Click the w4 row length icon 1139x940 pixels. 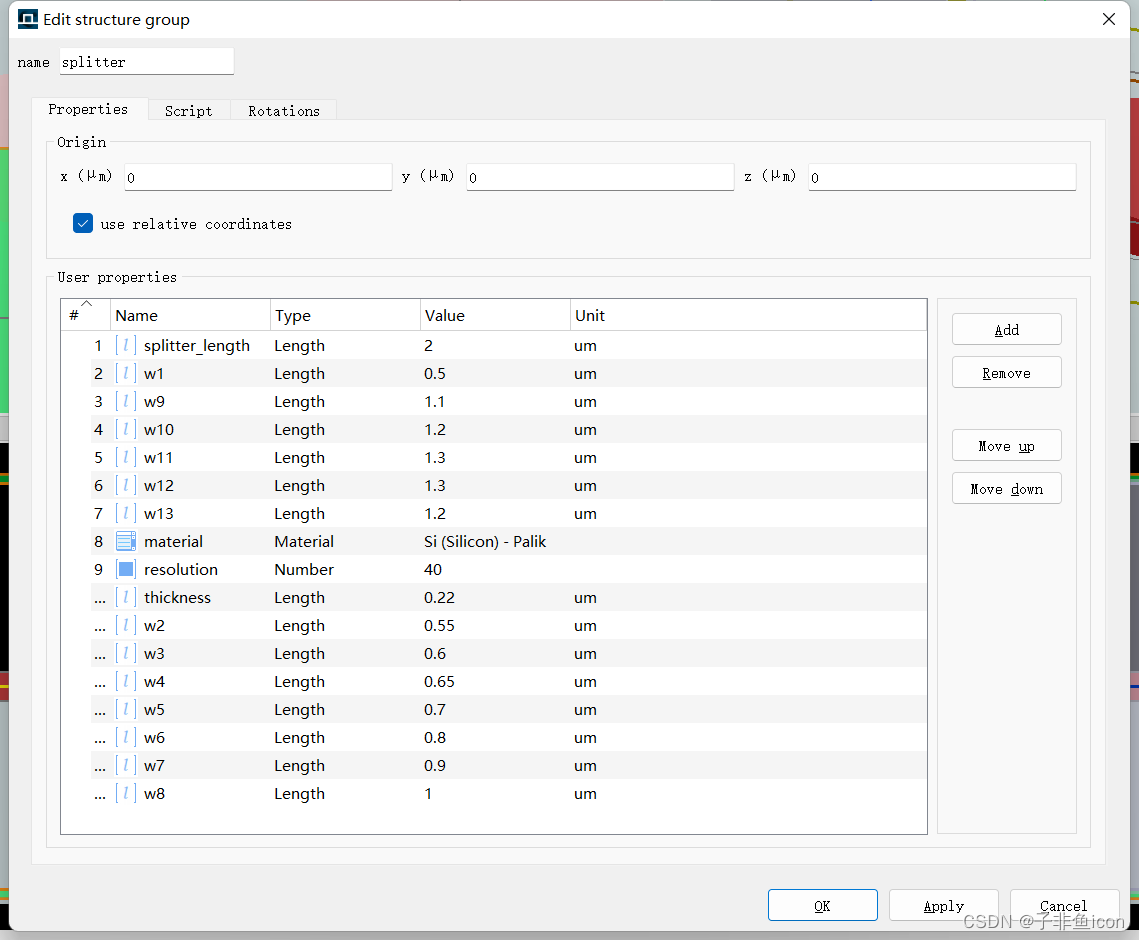(x=126, y=681)
